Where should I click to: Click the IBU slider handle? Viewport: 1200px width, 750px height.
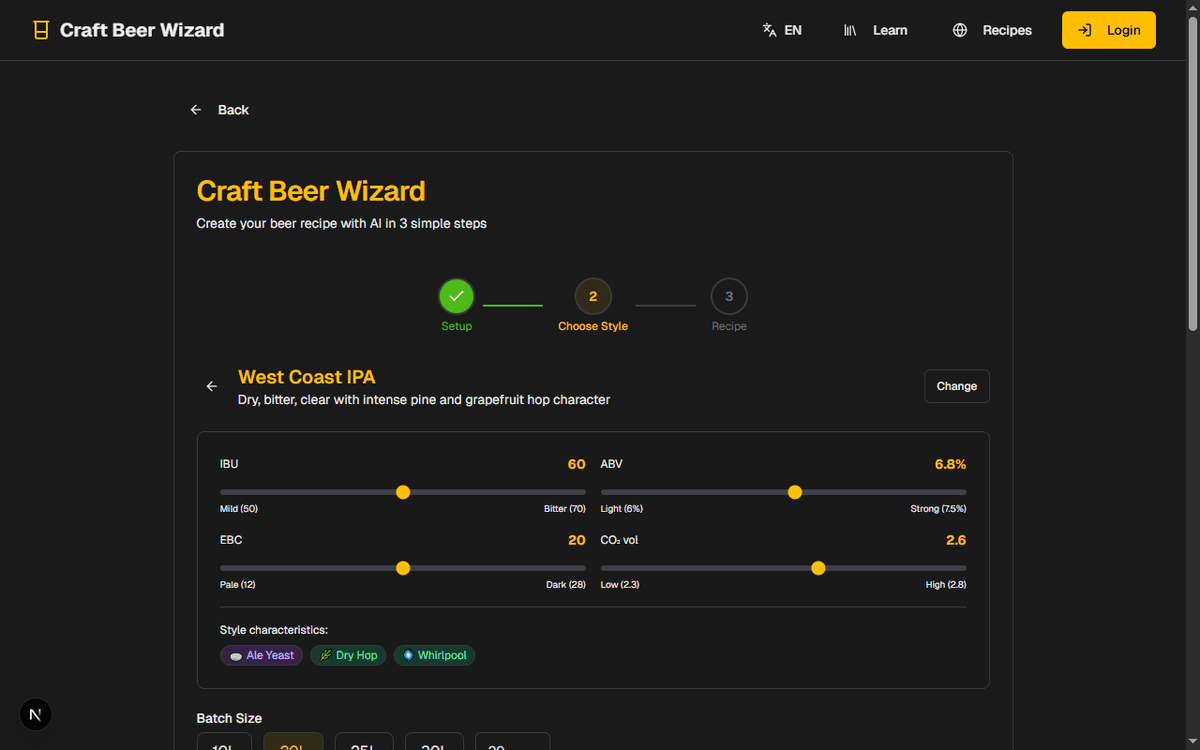coord(403,492)
